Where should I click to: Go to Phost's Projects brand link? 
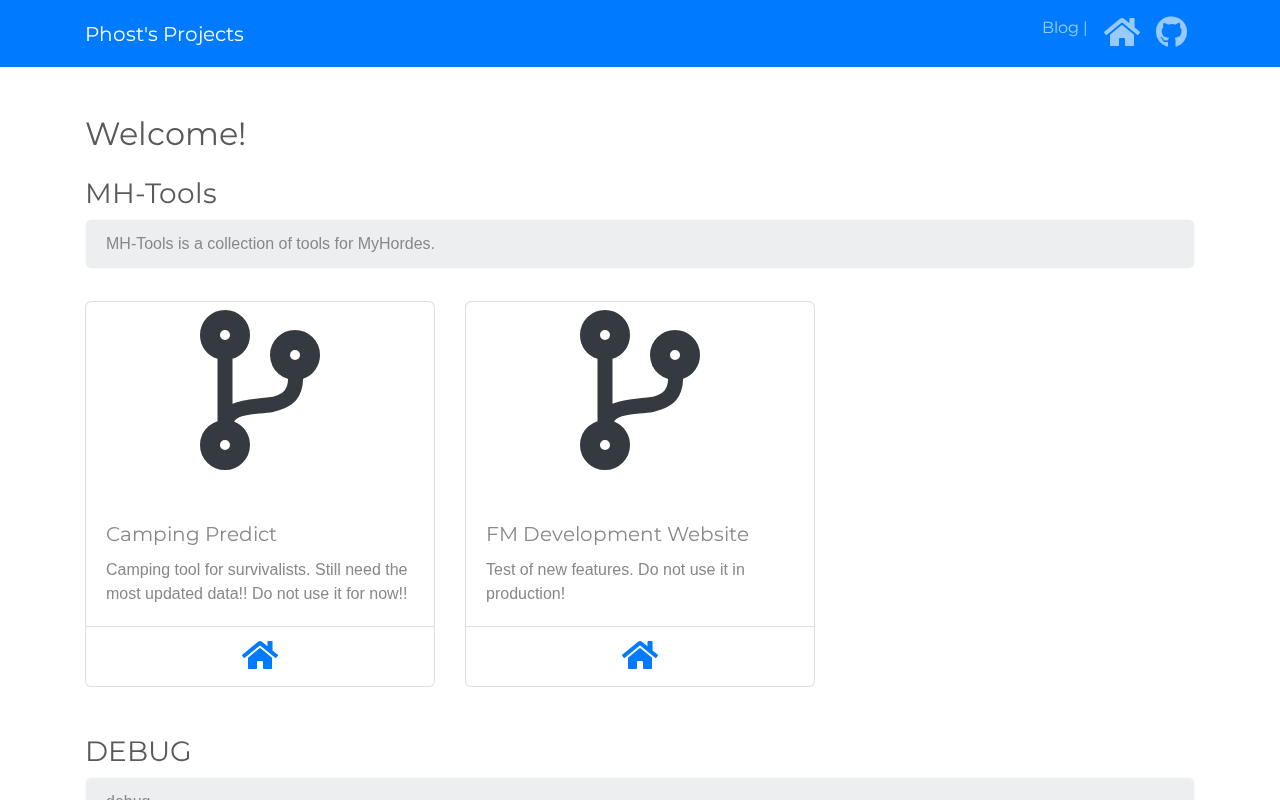click(x=164, y=34)
